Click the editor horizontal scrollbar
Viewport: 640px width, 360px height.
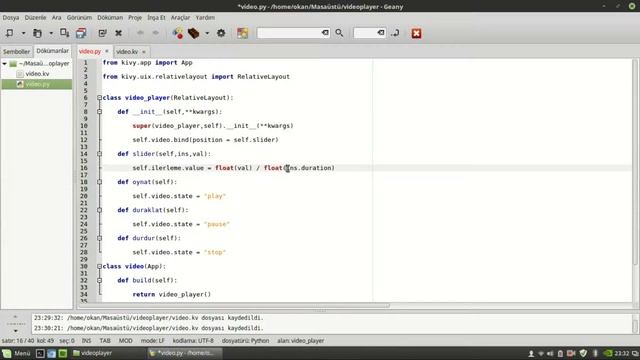pos(233,305)
